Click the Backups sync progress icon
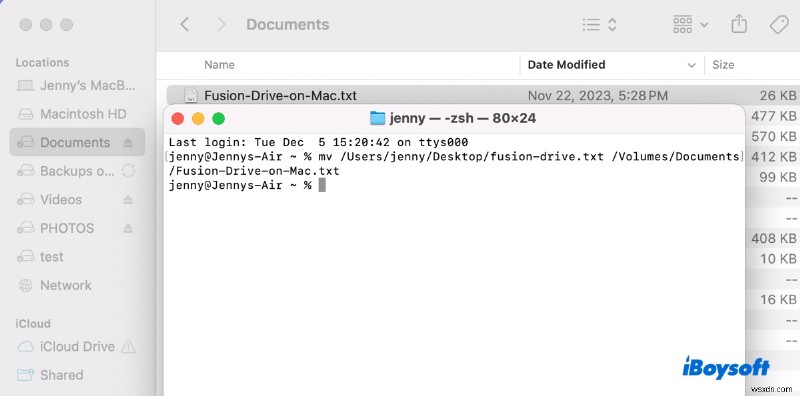 [x=129, y=170]
